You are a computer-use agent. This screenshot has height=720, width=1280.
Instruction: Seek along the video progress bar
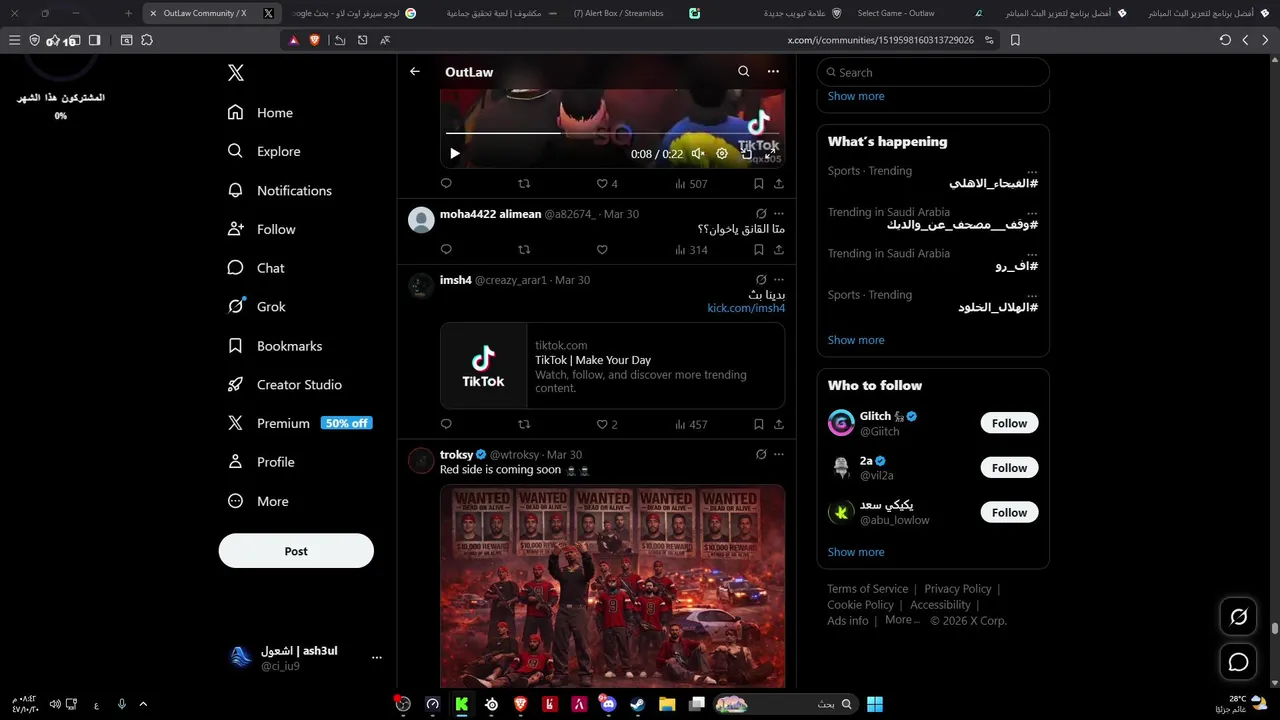pos(612,133)
